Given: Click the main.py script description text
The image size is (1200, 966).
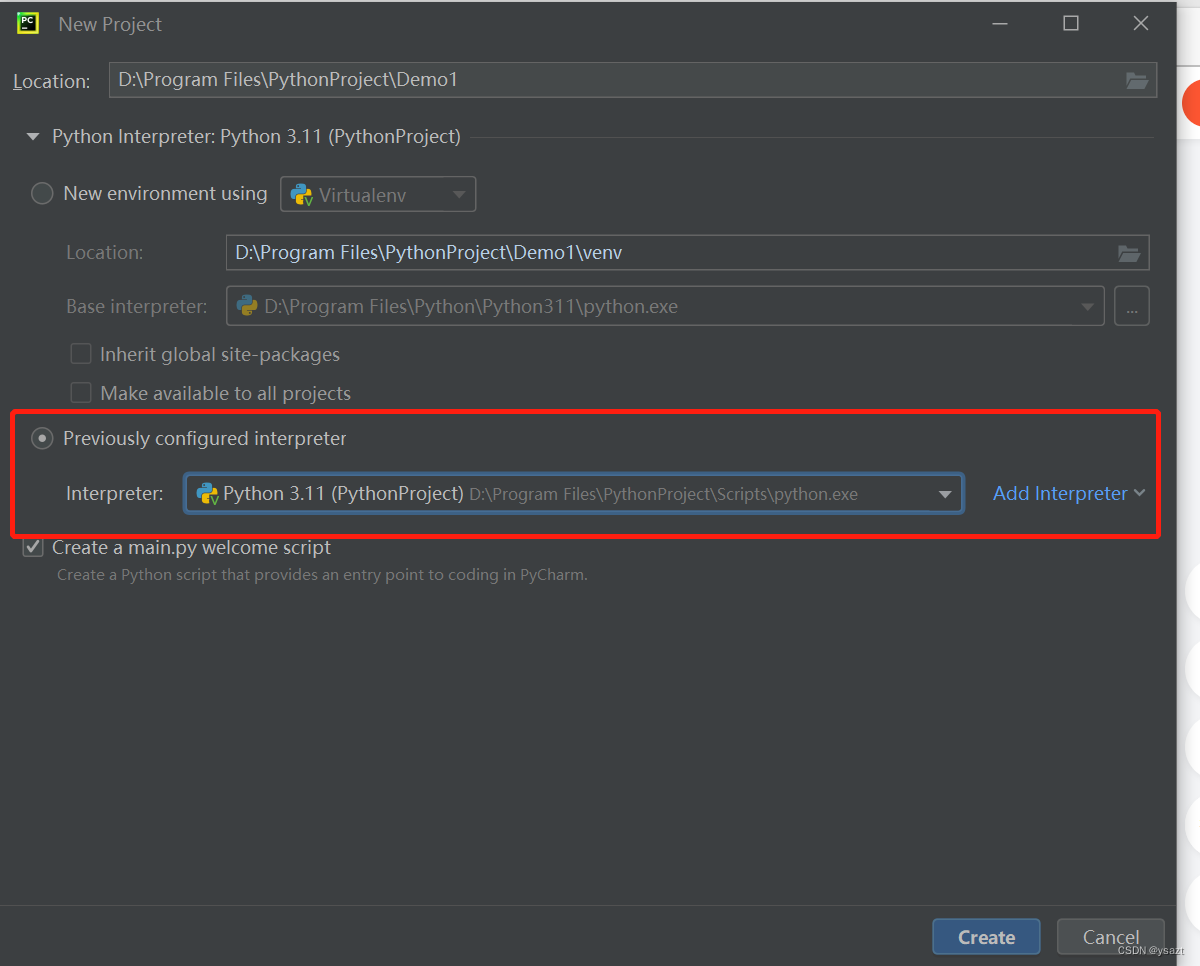Looking at the screenshot, I should point(322,575).
